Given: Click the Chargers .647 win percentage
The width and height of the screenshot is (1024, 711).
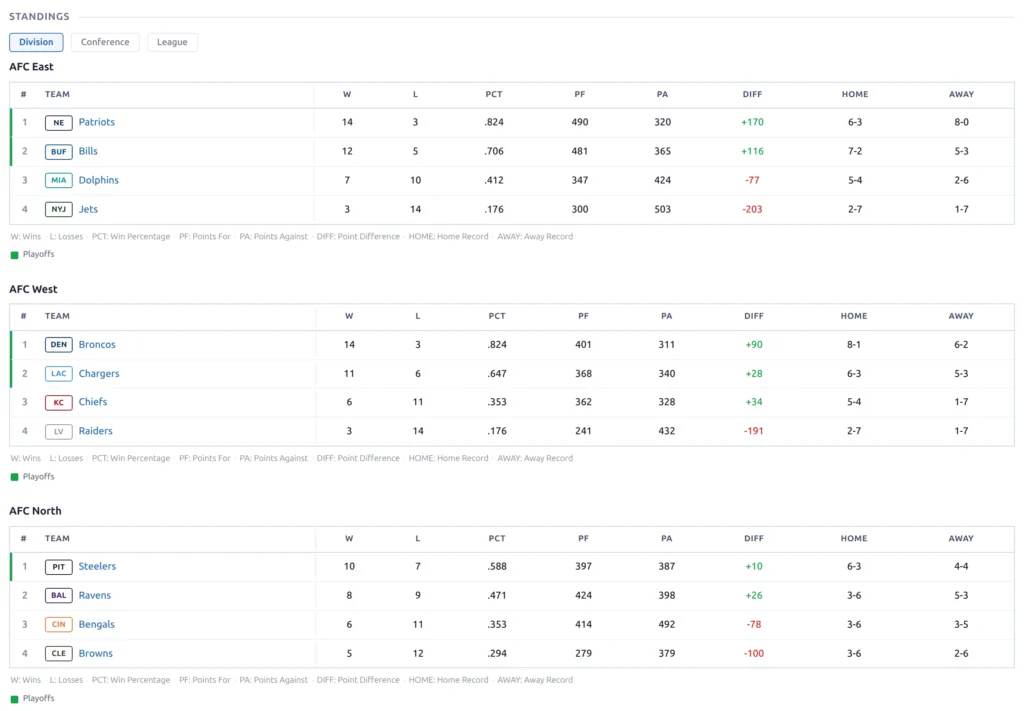Looking at the screenshot, I should click(497, 373).
